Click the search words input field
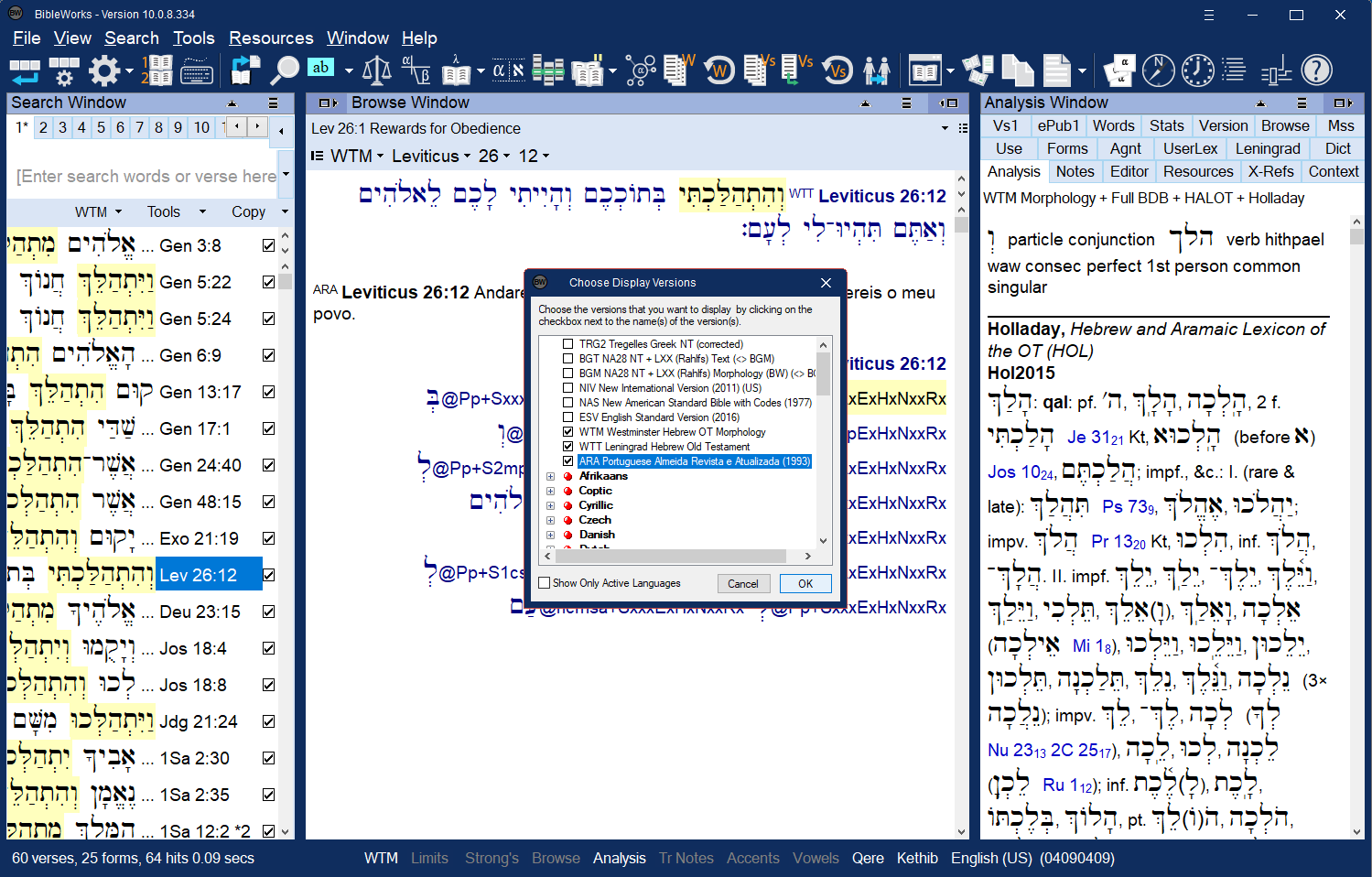Screen dimensions: 1372x877 click(x=146, y=176)
